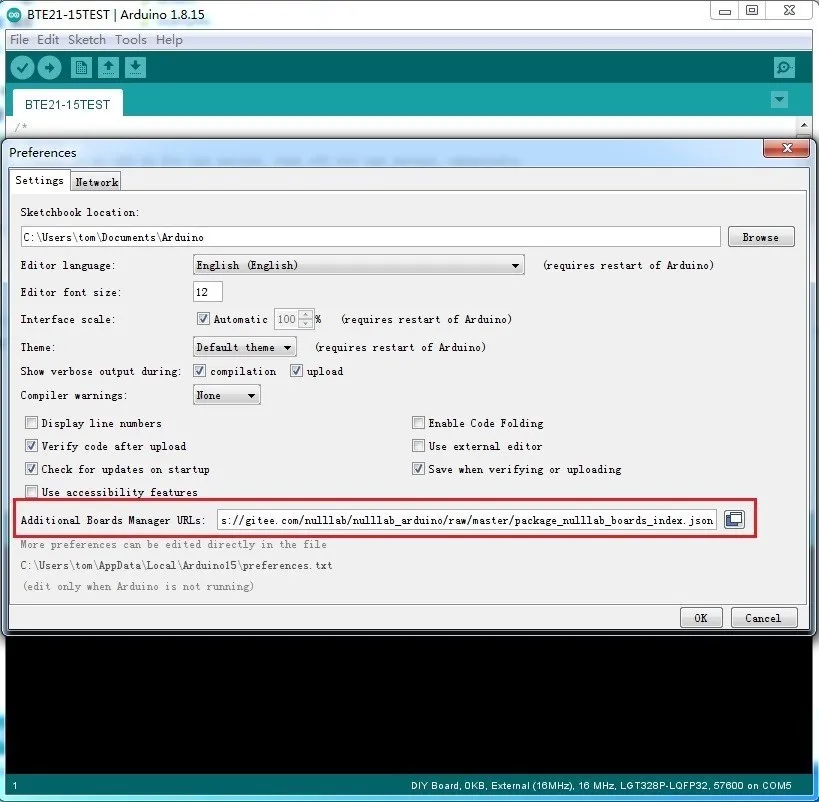Click the Browse button for sketchbook location
Screen dimensions: 819x802
pos(760,237)
